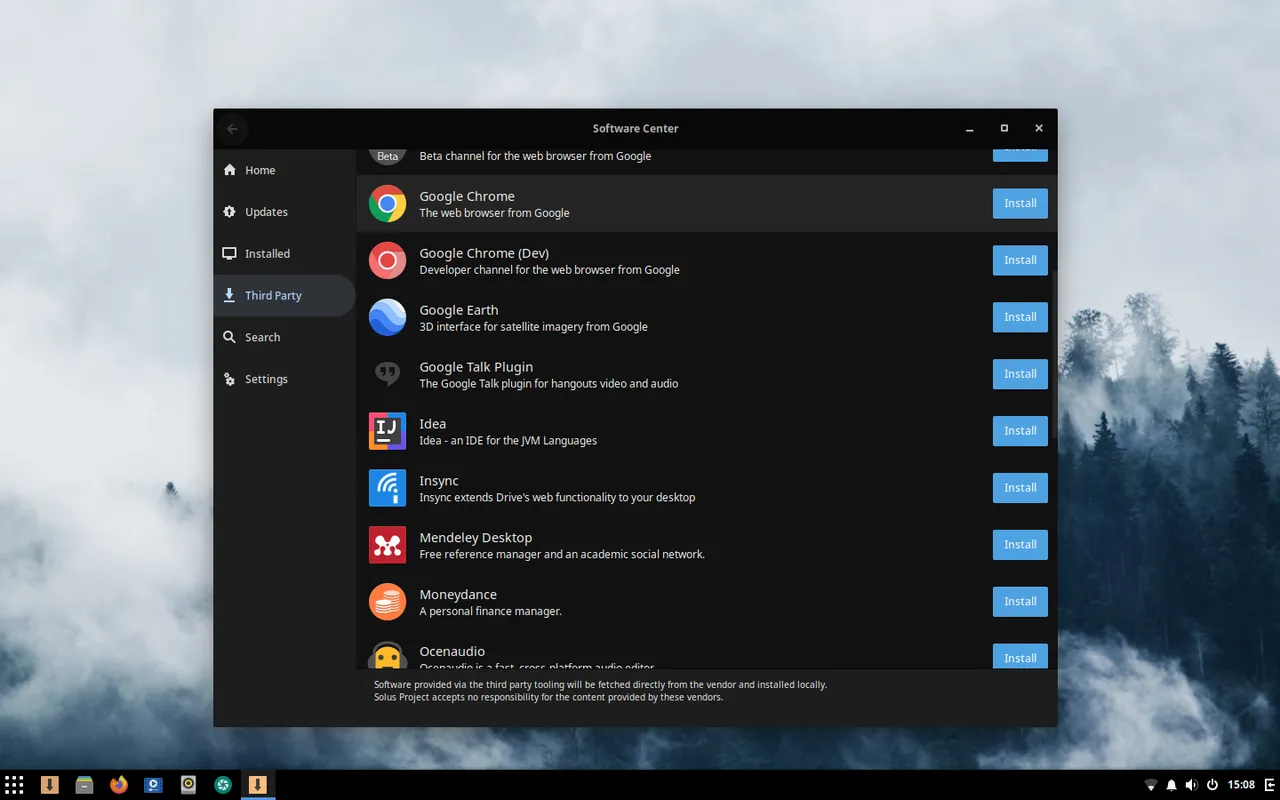Click the Installed monitor icon

230,254
